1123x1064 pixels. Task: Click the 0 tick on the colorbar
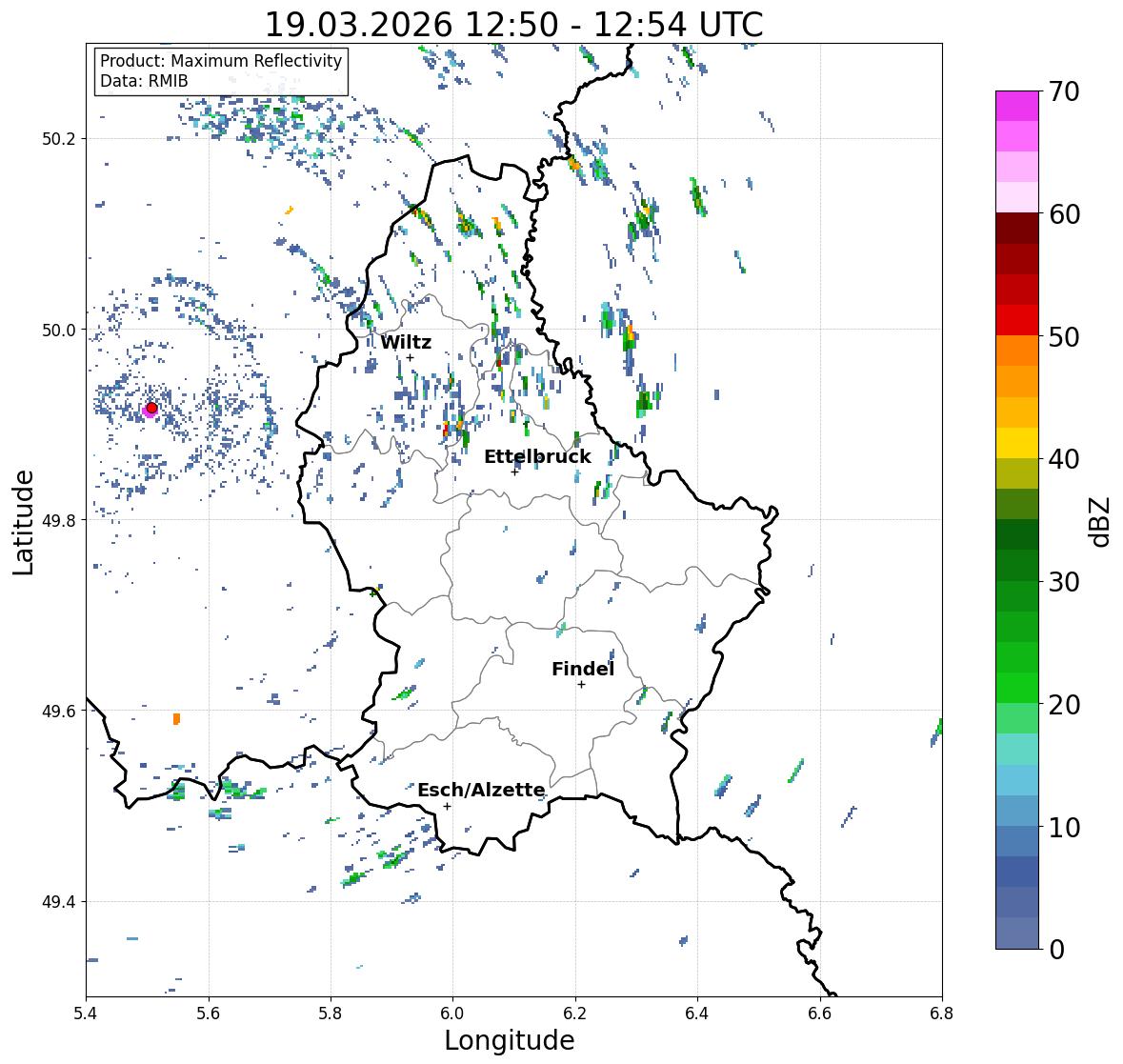click(1056, 950)
